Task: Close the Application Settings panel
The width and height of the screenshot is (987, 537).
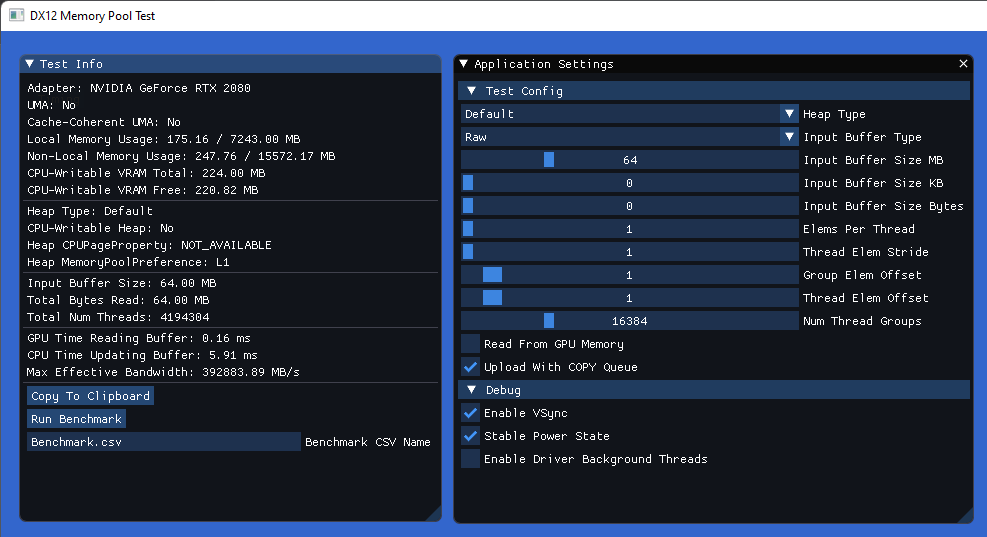Action: tap(963, 64)
